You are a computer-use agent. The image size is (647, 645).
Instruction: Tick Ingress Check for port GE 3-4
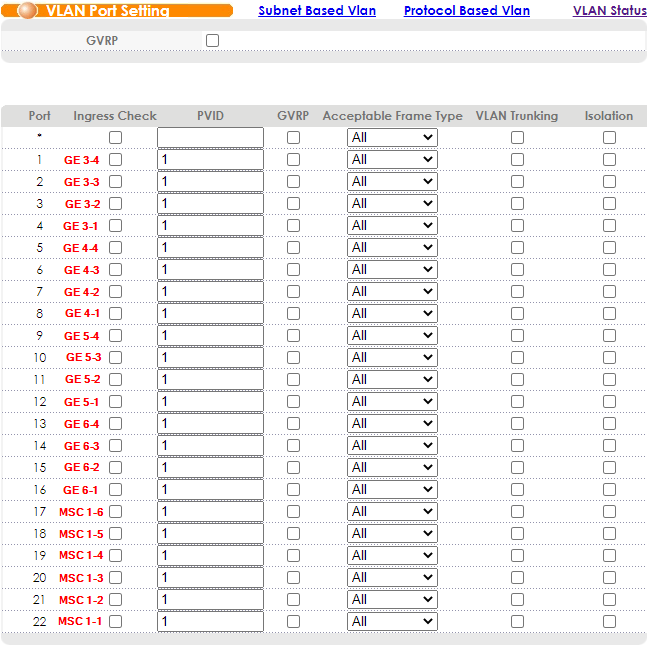click(x=115, y=160)
